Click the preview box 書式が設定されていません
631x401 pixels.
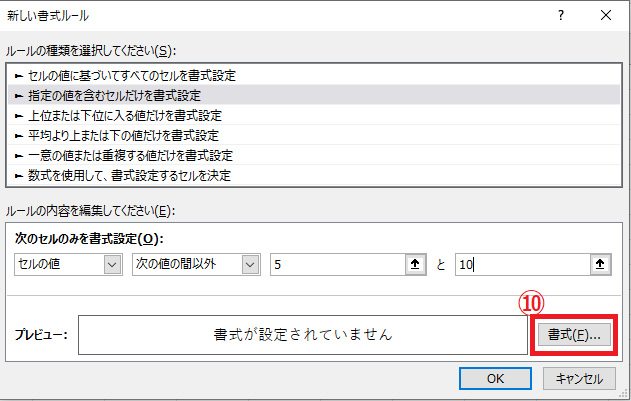click(x=303, y=335)
